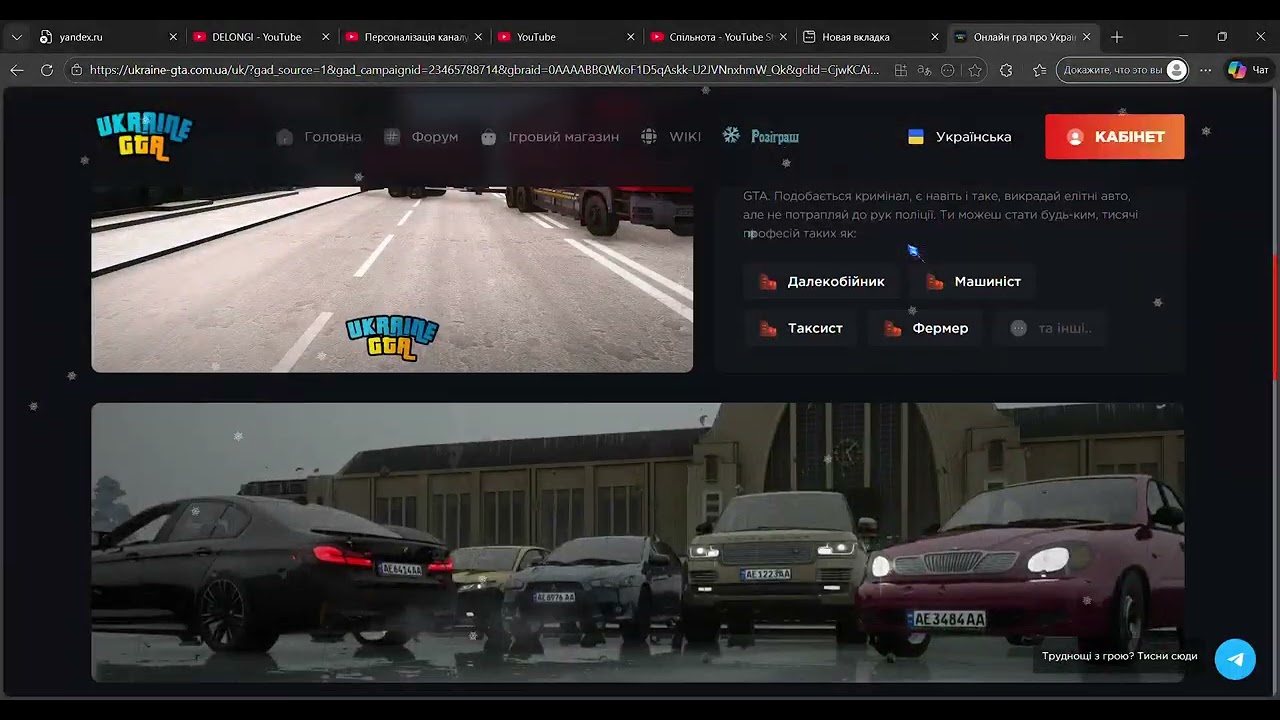Switch to the Спільнота - YouTube Studio tab
The height and width of the screenshot is (720, 1280).
[718, 37]
